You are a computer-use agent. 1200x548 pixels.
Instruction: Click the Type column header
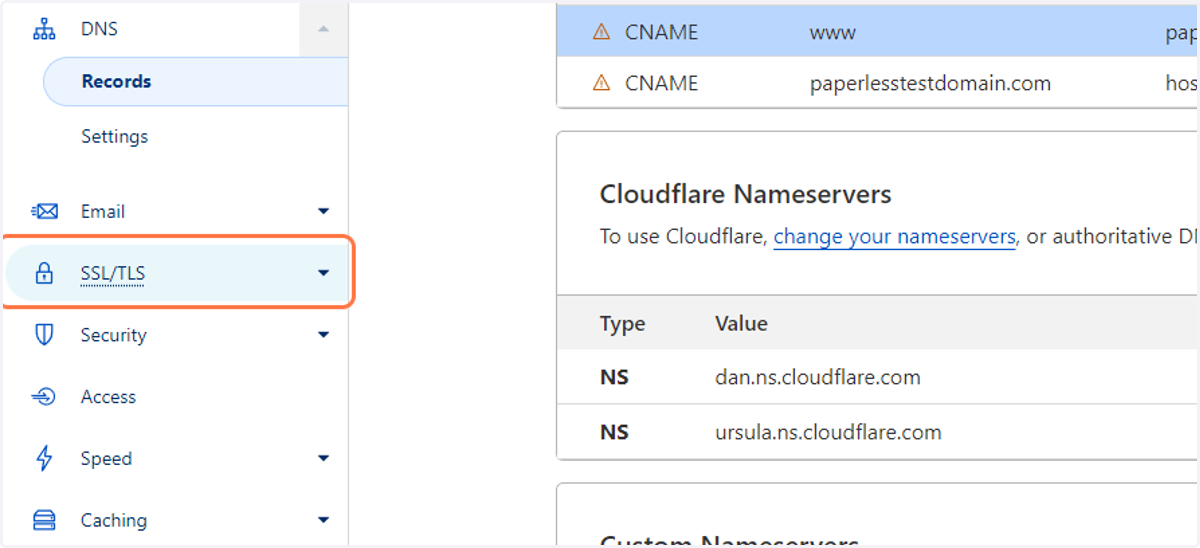[x=622, y=323]
